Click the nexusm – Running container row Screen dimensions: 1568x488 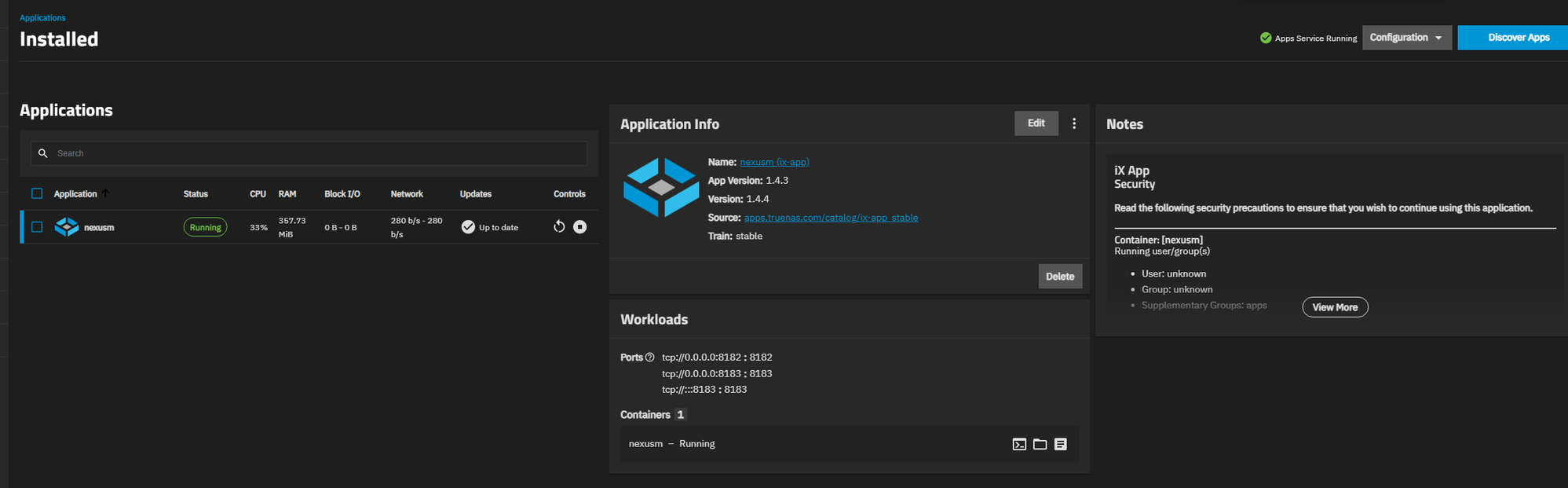[x=850, y=444]
